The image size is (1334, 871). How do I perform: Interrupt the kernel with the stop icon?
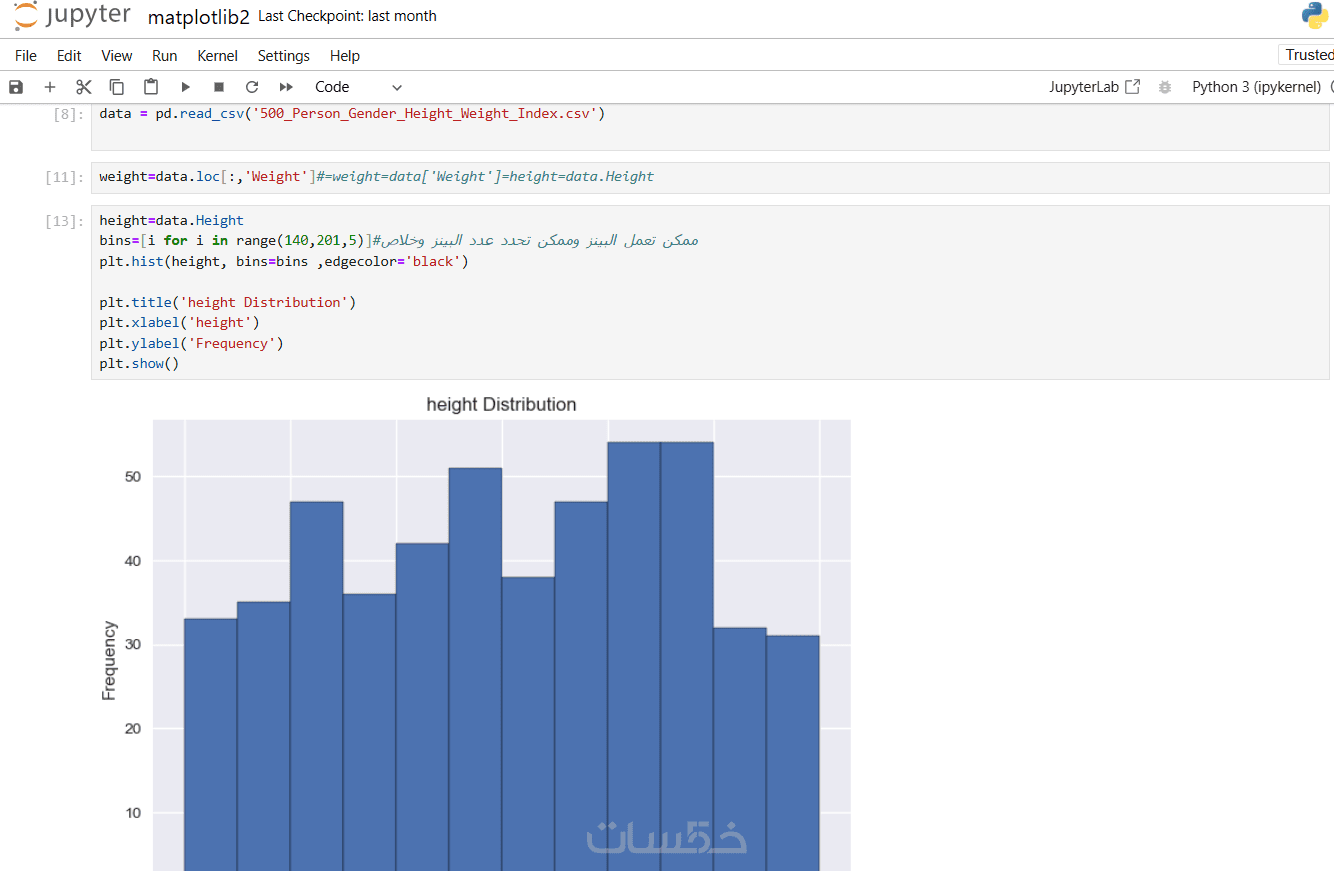219,87
